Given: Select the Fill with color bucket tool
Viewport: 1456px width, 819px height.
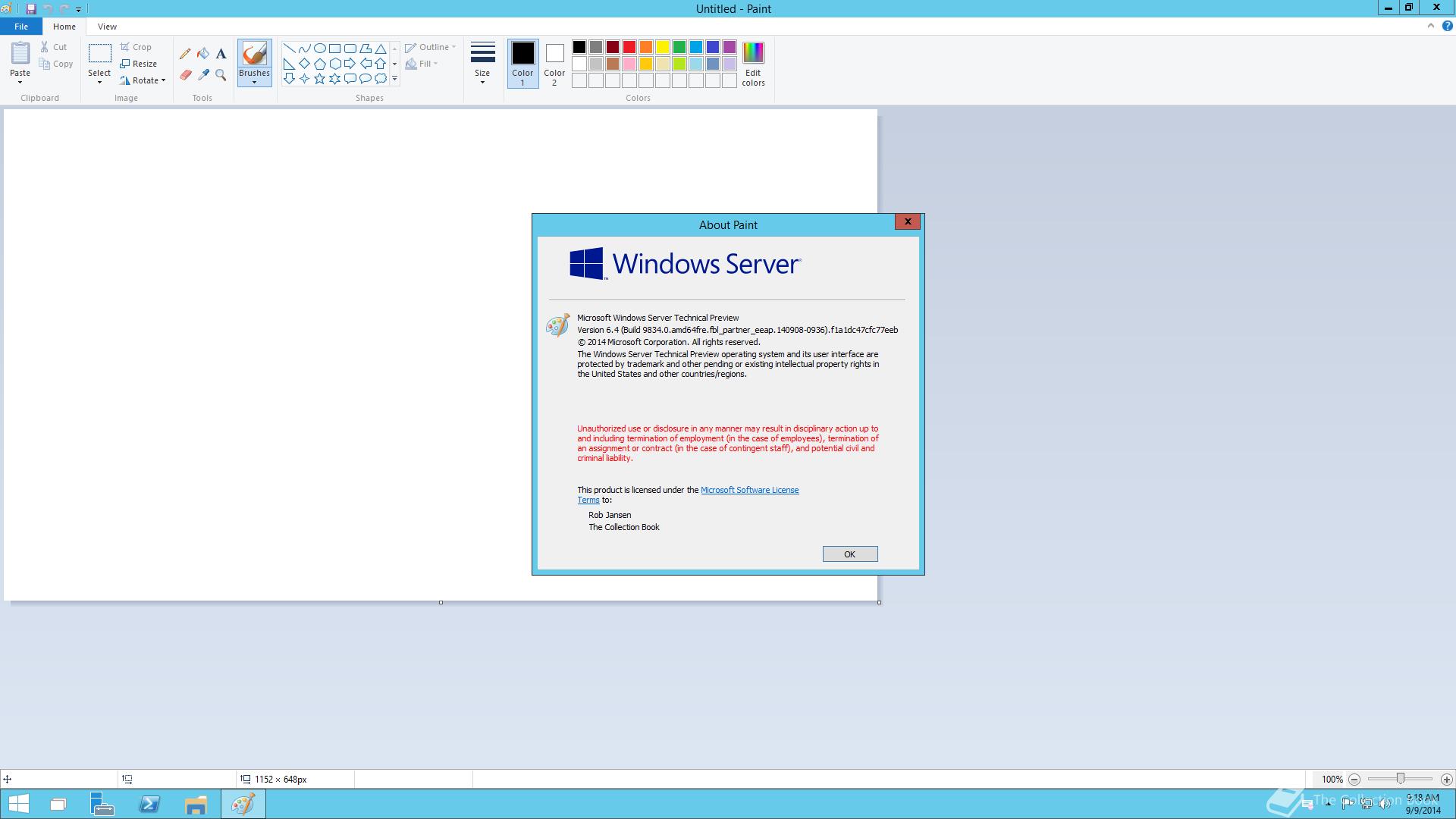Looking at the screenshot, I should [203, 54].
